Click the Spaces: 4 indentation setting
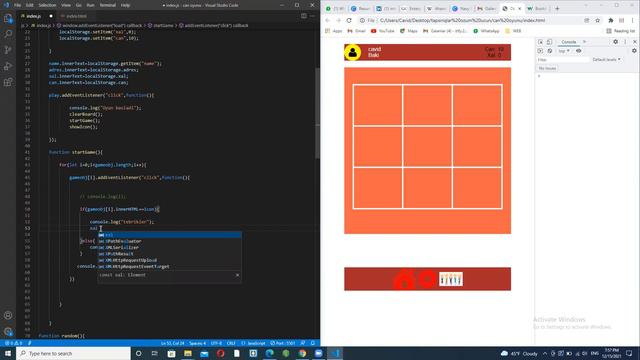This screenshot has height=360, width=640. [x=198, y=343]
